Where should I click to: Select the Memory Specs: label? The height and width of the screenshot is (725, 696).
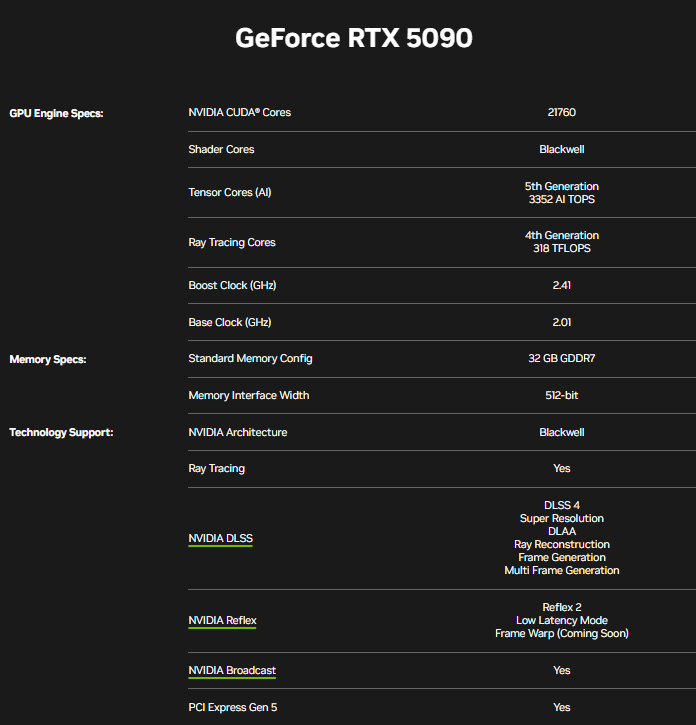(48, 359)
